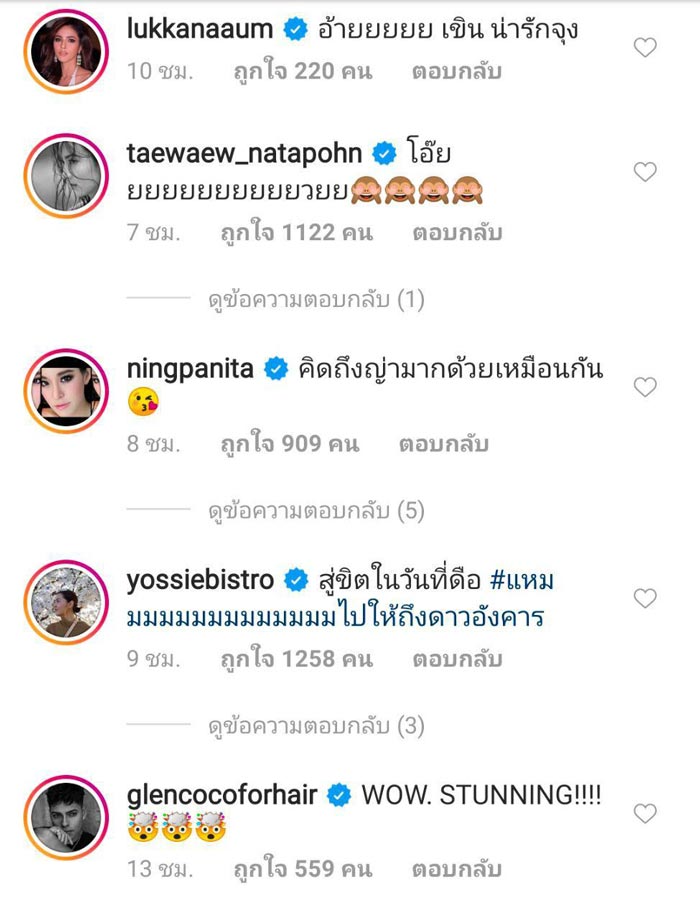Expand the 3 replies under yossiebistro's comment
The height and width of the screenshot is (919, 700).
point(319,723)
